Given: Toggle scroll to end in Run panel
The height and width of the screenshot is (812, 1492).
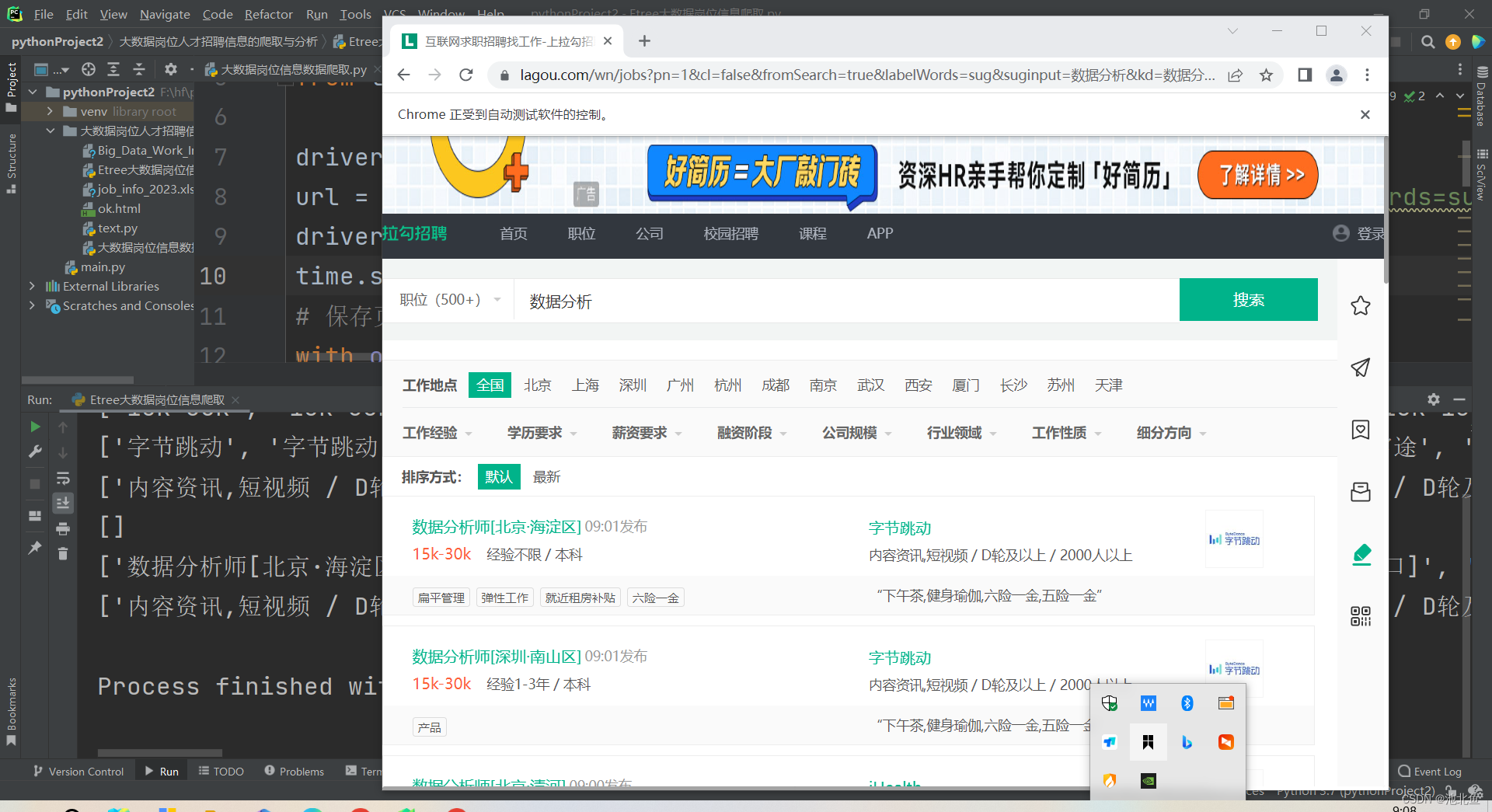Looking at the screenshot, I should pyautogui.click(x=63, y=503).
